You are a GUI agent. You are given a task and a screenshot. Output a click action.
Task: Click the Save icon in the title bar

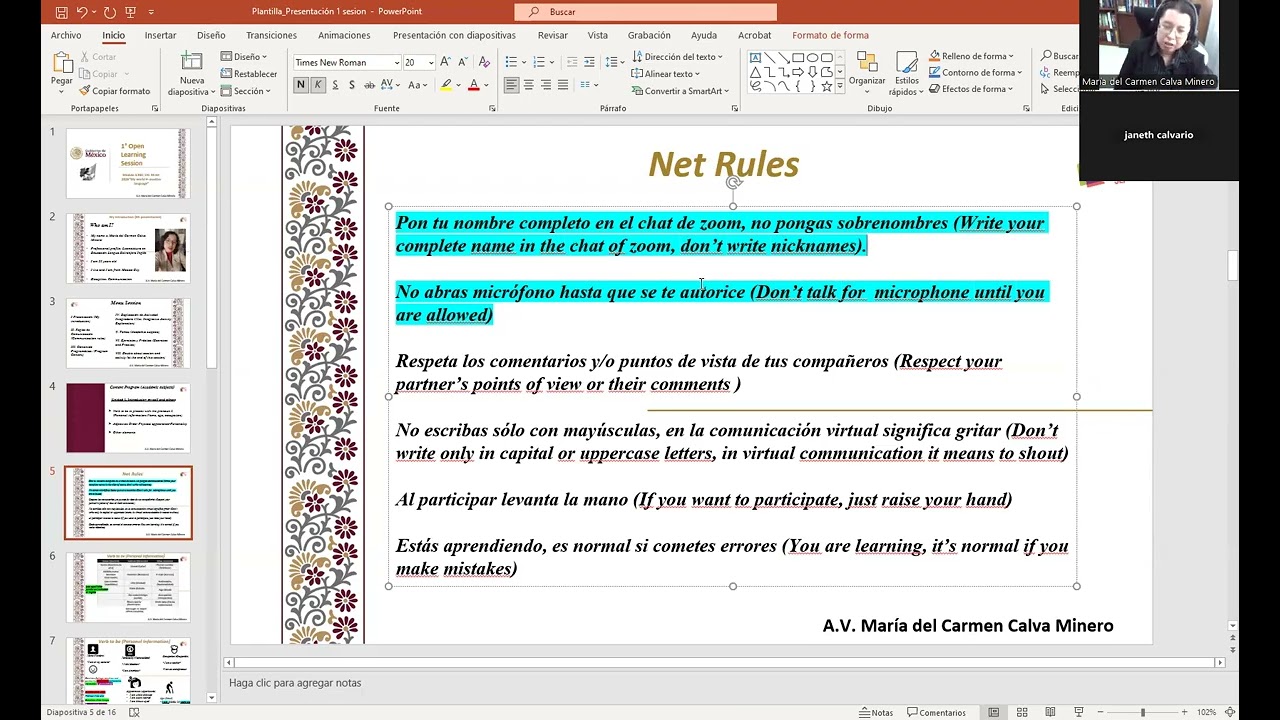[x=62, y=12]
